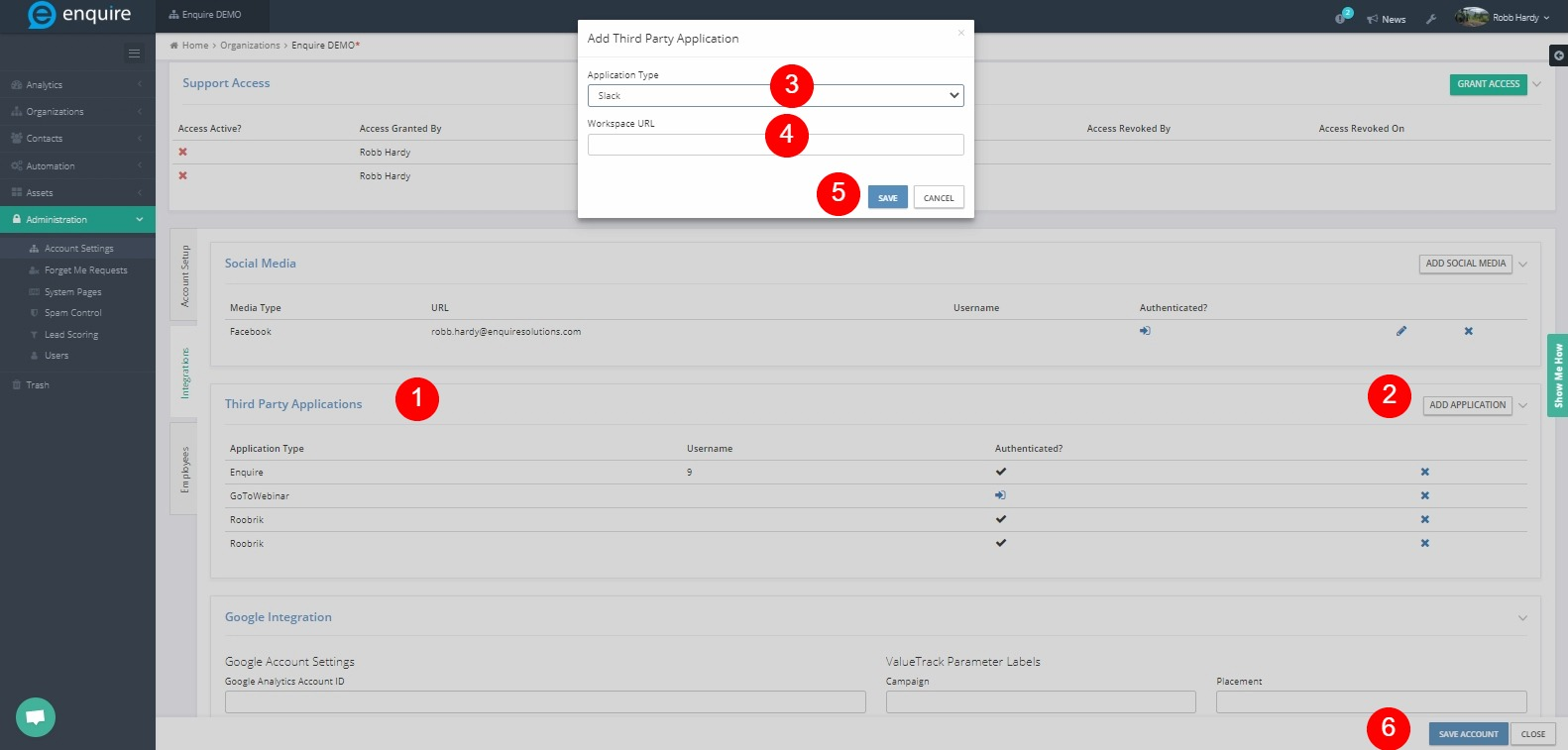The width and height of the screenshot is (1568, 750).
Task: Collapse the Administration sidebar menu
Action: (x=77, y=220)
